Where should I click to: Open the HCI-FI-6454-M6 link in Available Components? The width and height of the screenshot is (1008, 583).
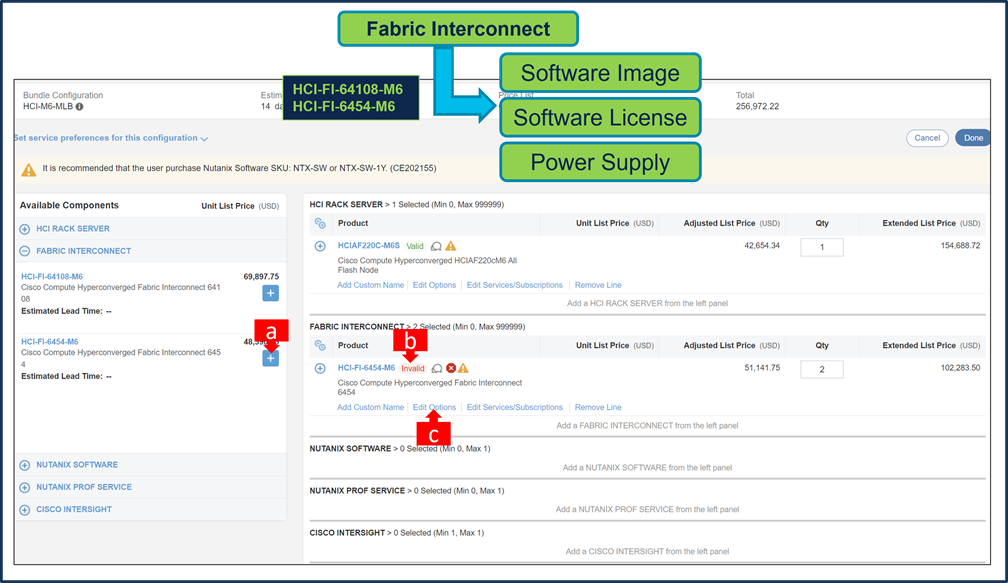click(50, 342)
